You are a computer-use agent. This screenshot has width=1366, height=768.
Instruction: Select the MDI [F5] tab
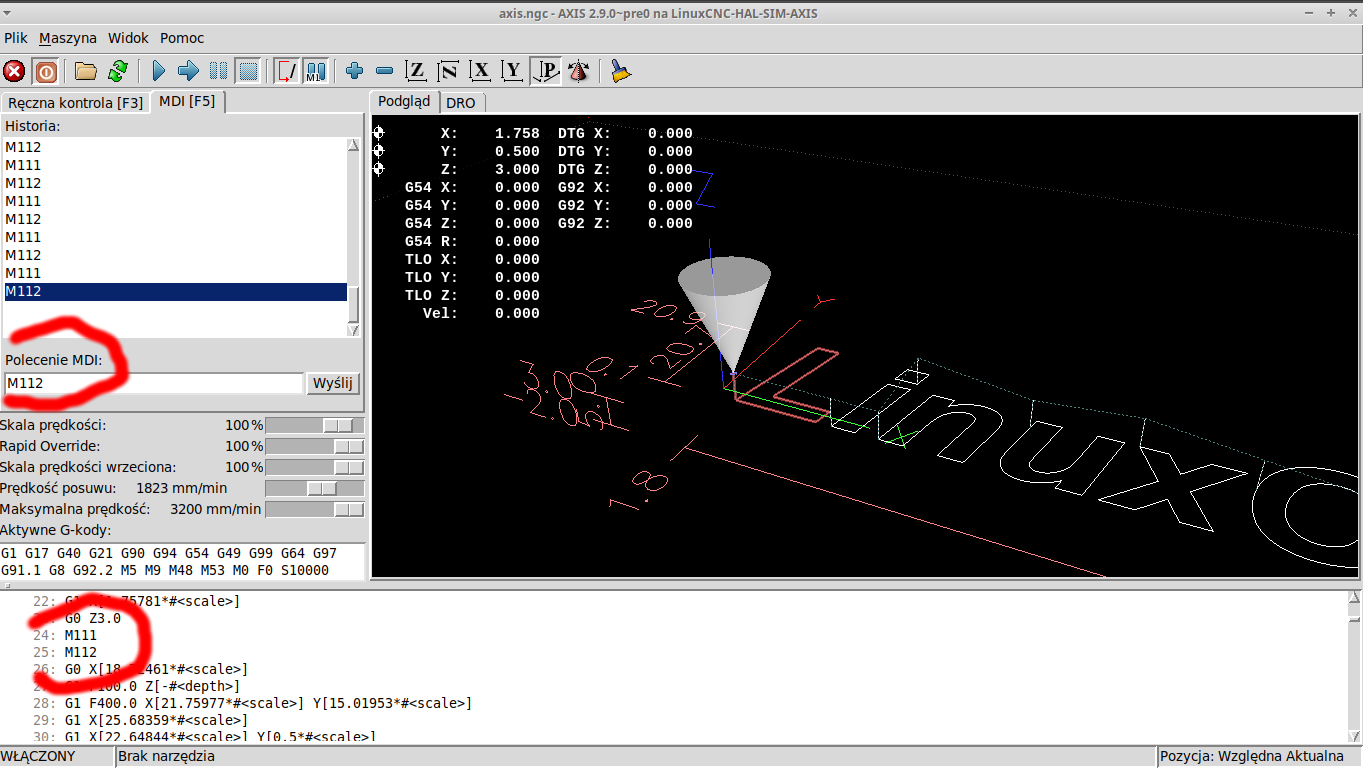pos(187,102)
